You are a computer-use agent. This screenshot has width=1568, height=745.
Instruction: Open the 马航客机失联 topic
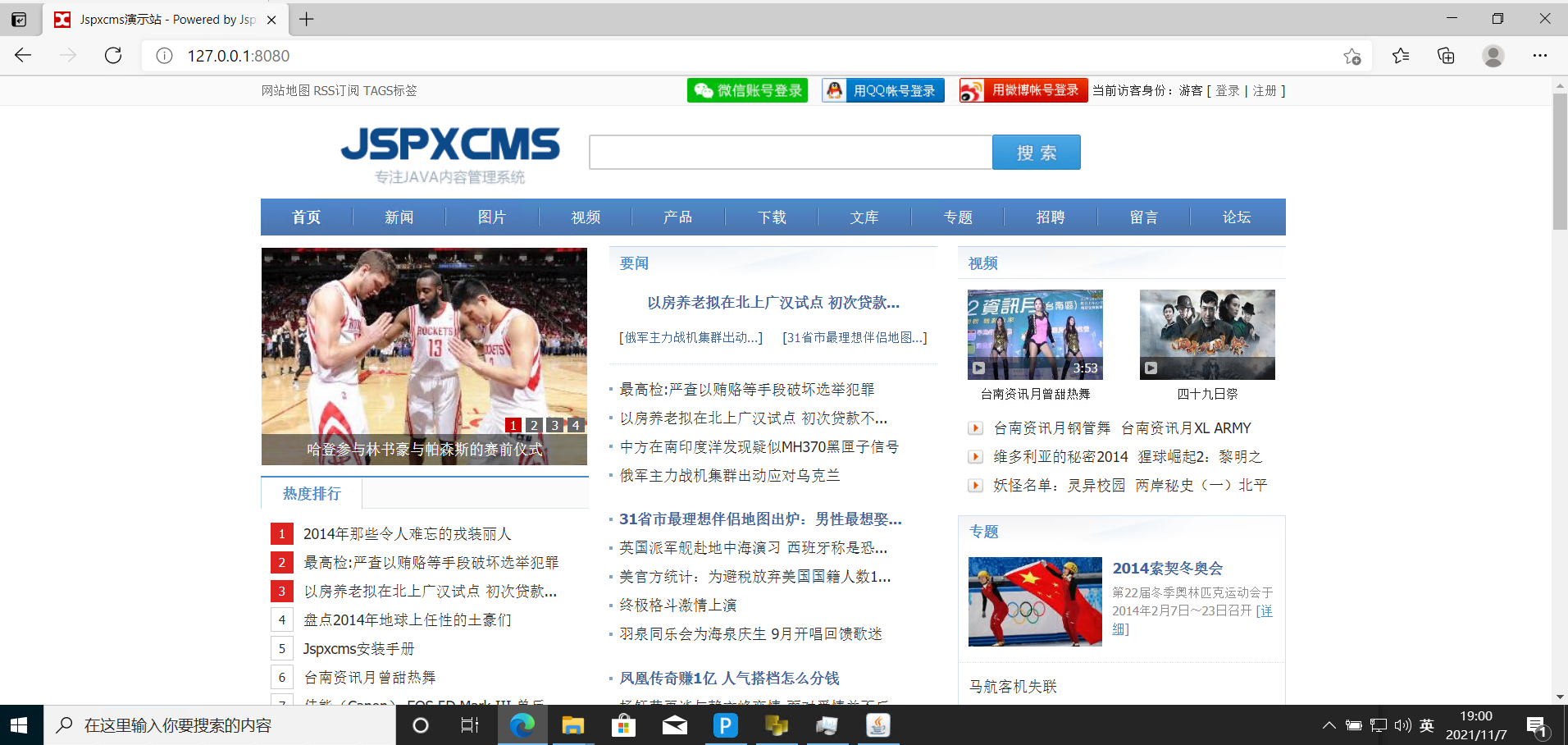pyautogui.click(x=1013, y=686)
